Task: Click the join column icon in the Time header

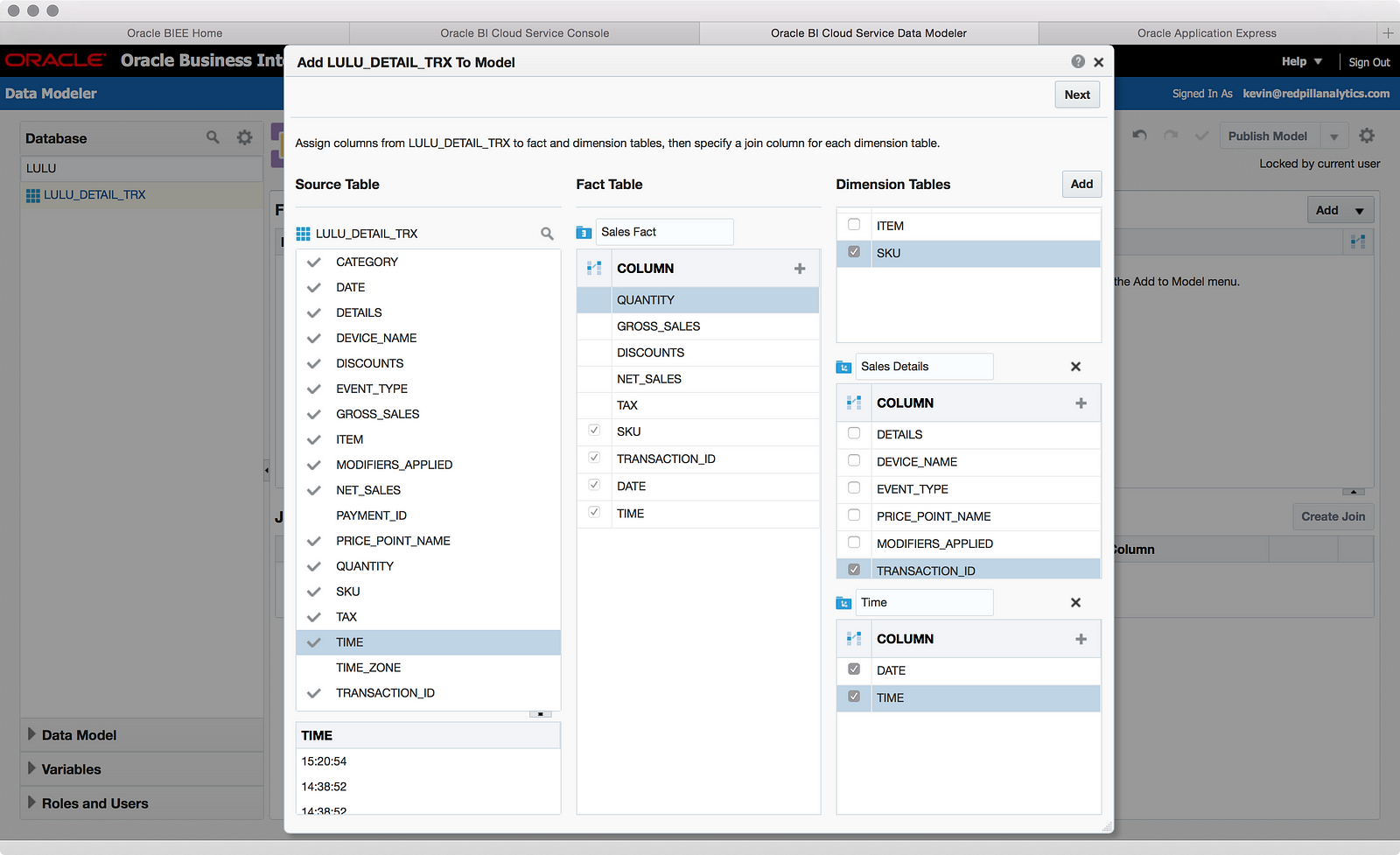Action: (x=854, y=640)
